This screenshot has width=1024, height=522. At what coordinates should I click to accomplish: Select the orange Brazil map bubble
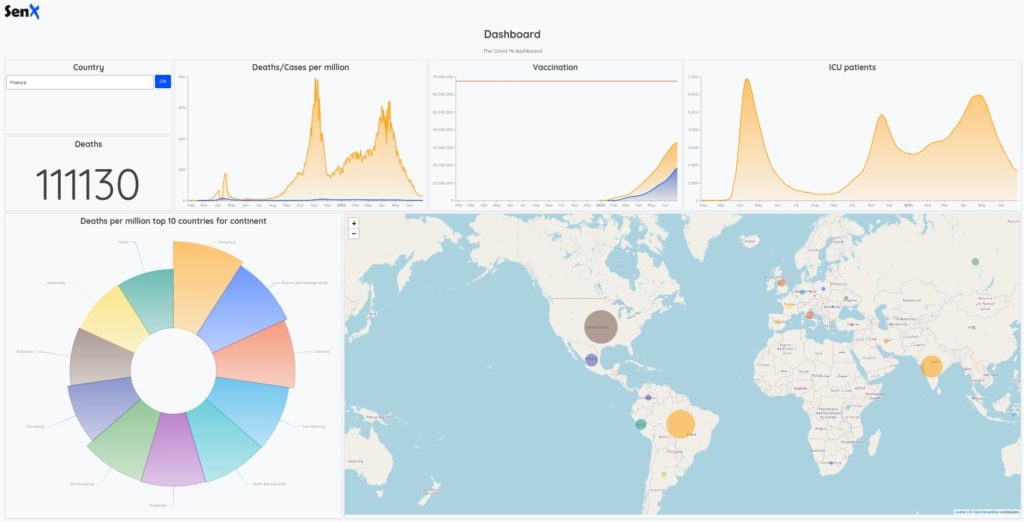point(680,424)
